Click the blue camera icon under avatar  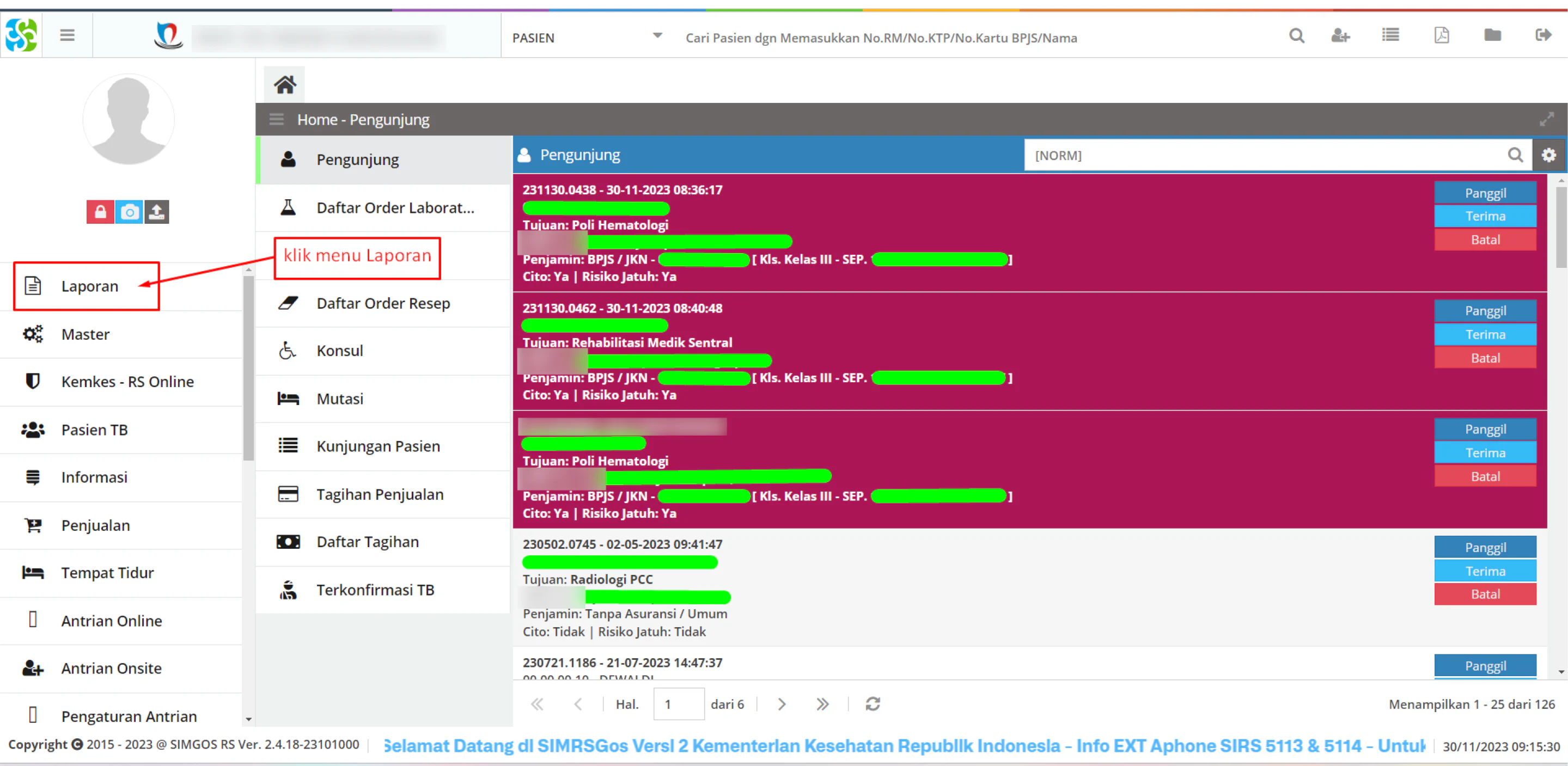tap(129, 212)
